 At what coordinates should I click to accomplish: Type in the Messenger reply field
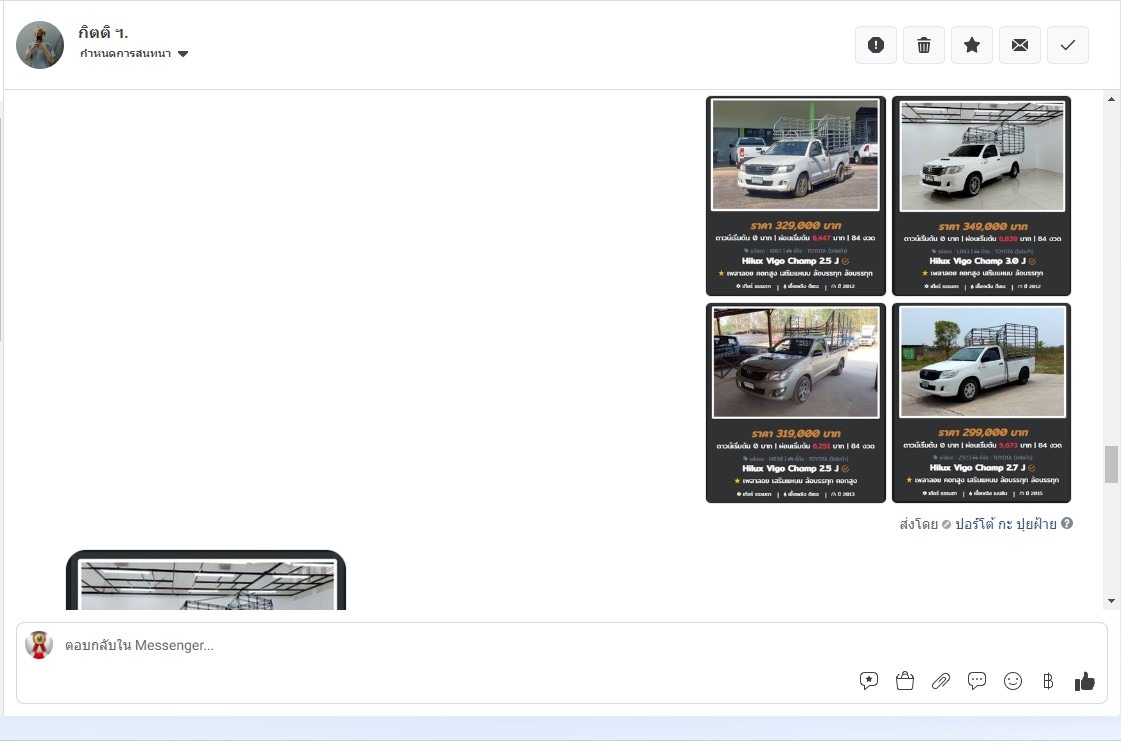pyautogui.click(x=450, y=646)
